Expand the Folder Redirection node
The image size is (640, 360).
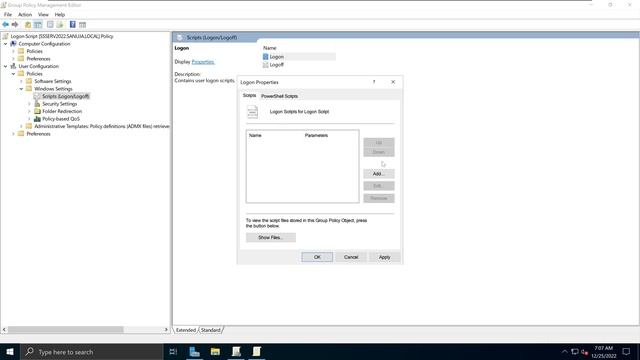(x=29, y=111)
